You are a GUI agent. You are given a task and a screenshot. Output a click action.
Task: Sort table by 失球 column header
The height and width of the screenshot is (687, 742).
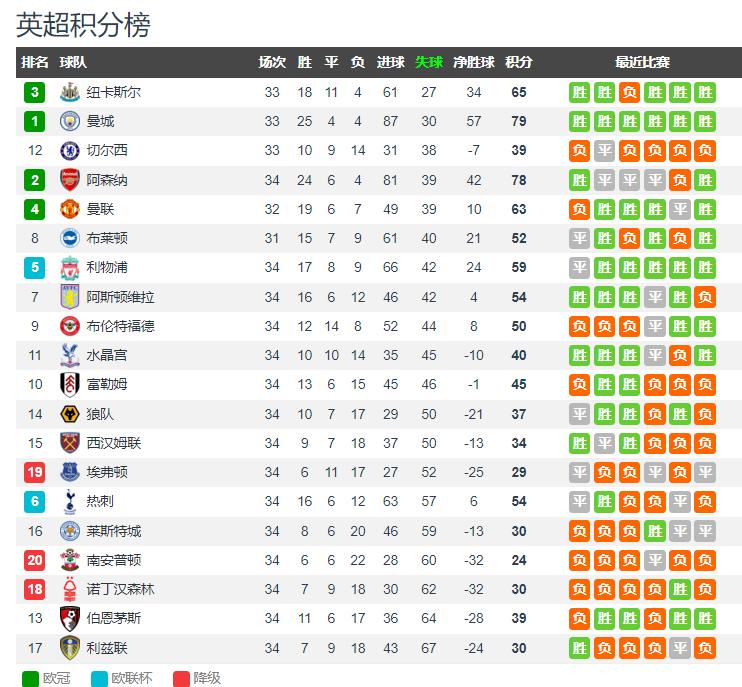429,62
